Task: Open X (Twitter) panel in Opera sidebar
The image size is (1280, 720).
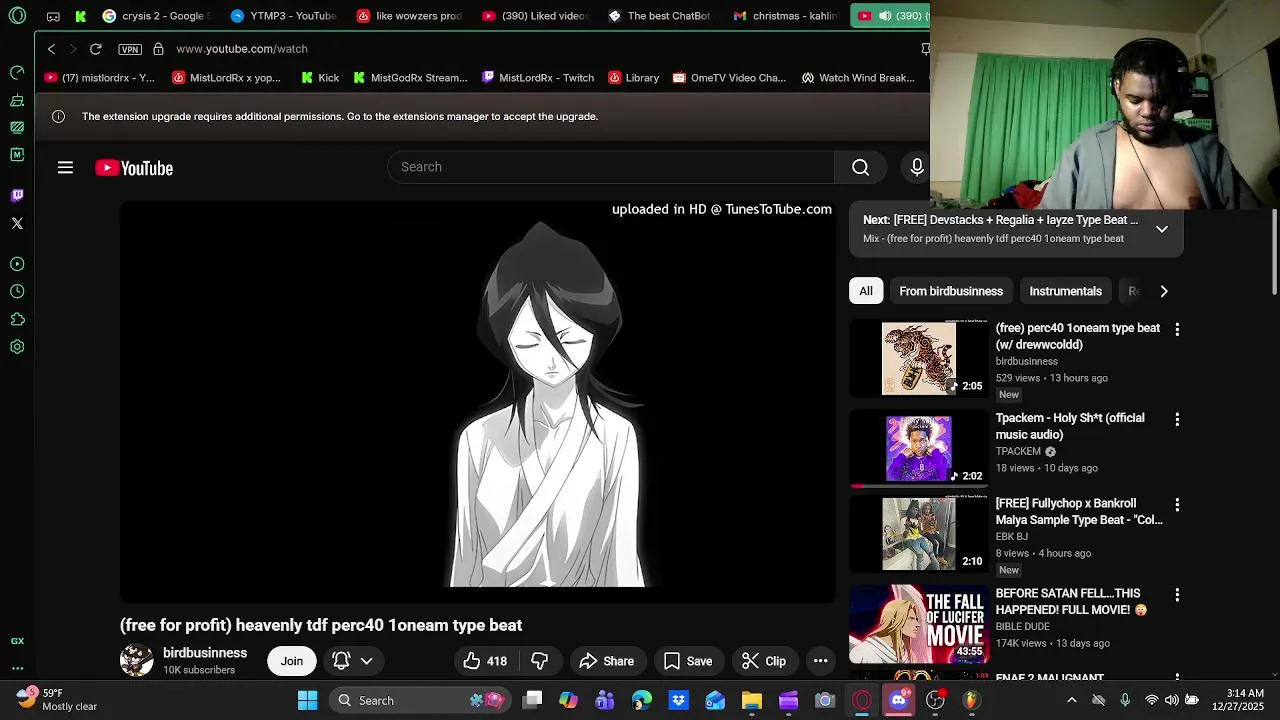Action: click(x=17, y=223)
